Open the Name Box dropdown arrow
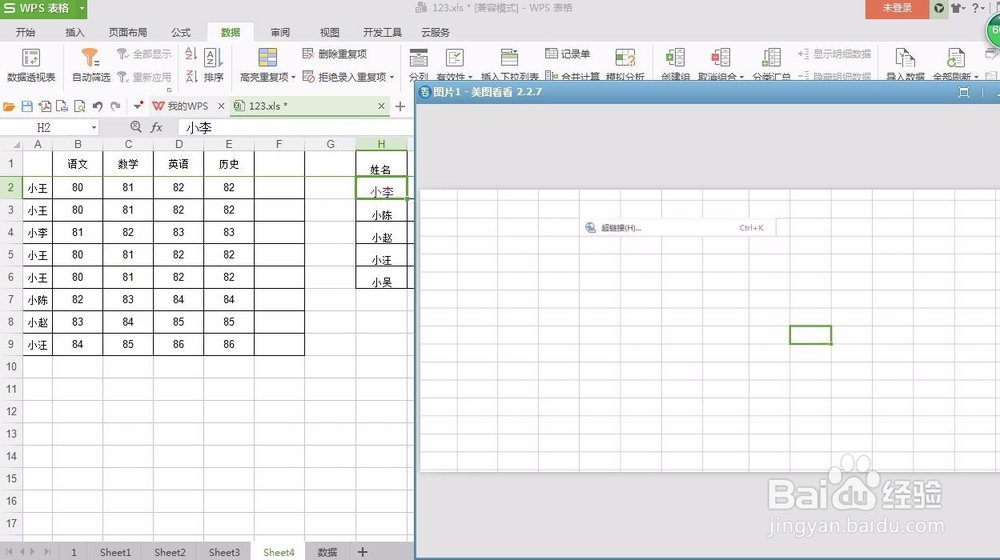Viewport: 1000px width, 560px height. (94, 128)
